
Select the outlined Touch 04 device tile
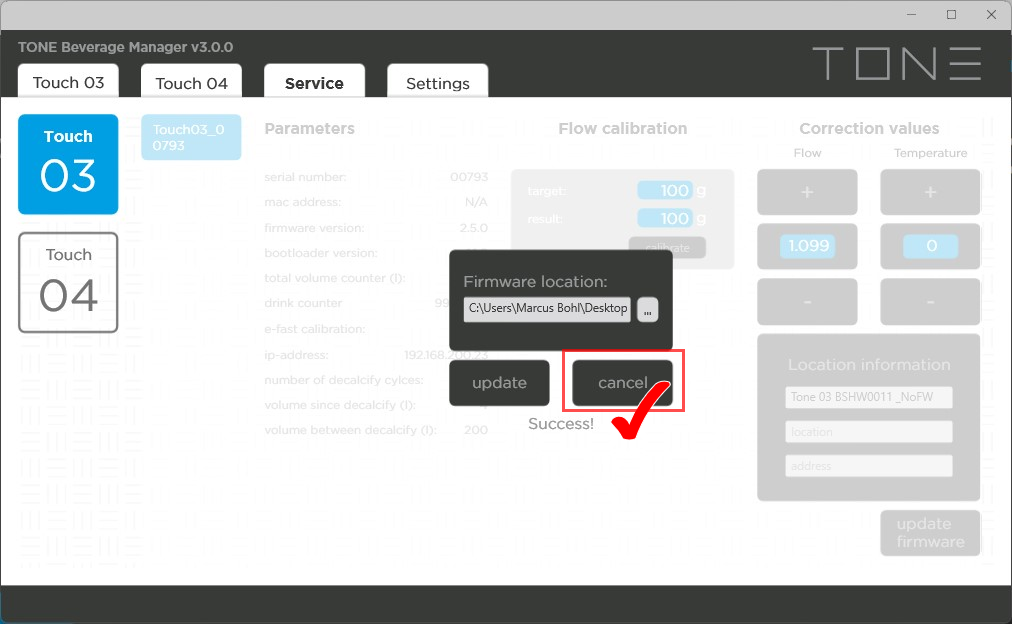coord(68,283)
